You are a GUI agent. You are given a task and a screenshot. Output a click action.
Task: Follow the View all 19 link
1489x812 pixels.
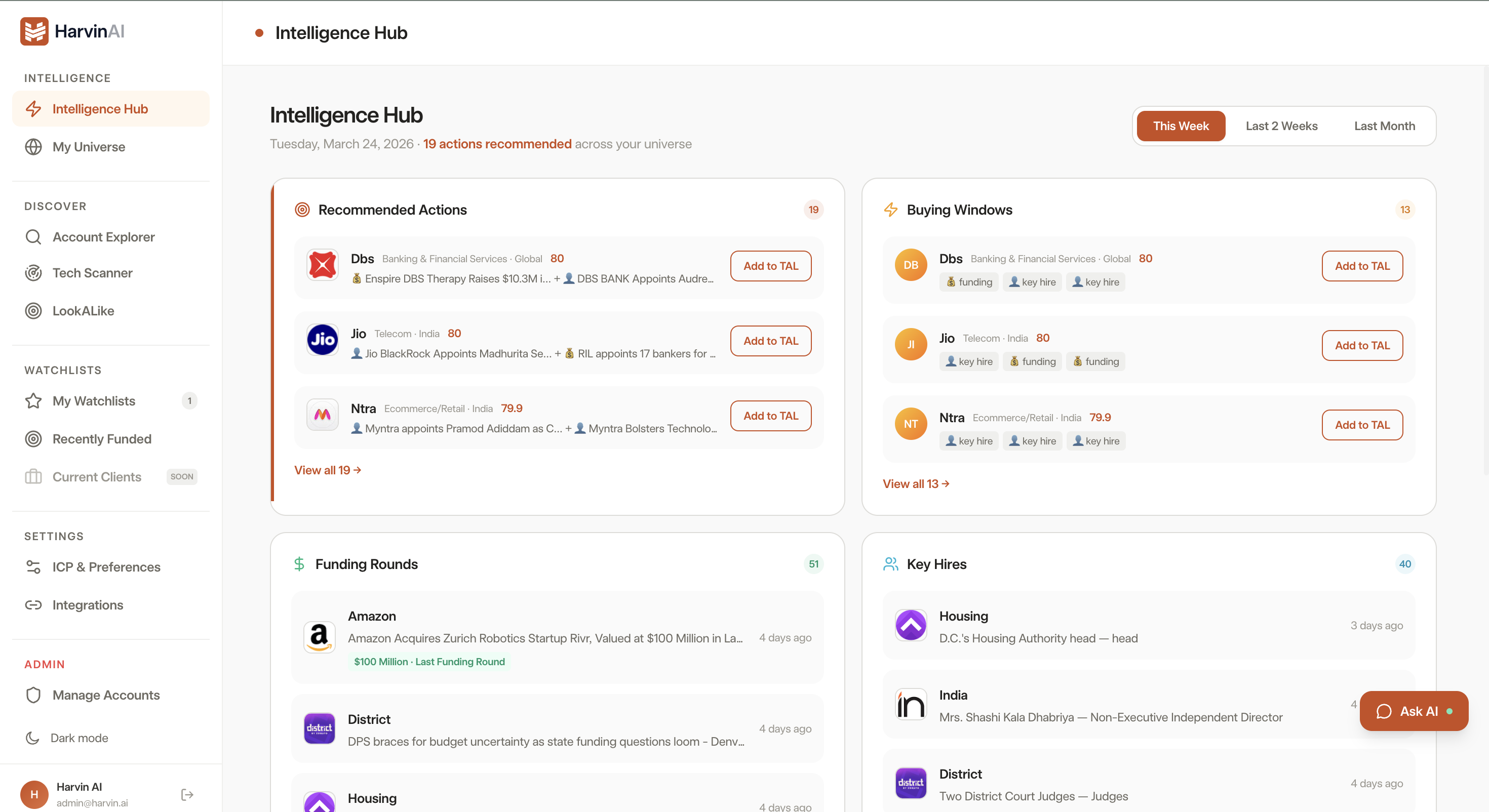(328, 470)
